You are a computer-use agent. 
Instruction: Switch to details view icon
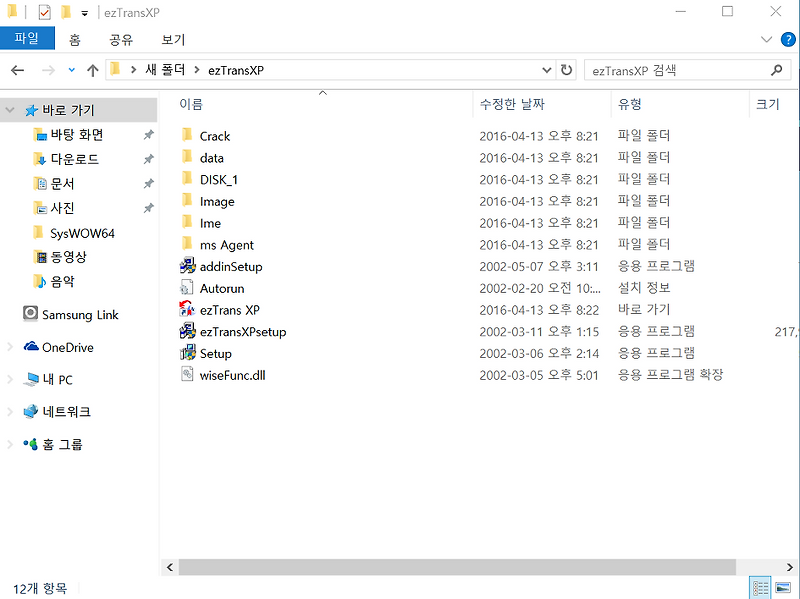(761, 588)
